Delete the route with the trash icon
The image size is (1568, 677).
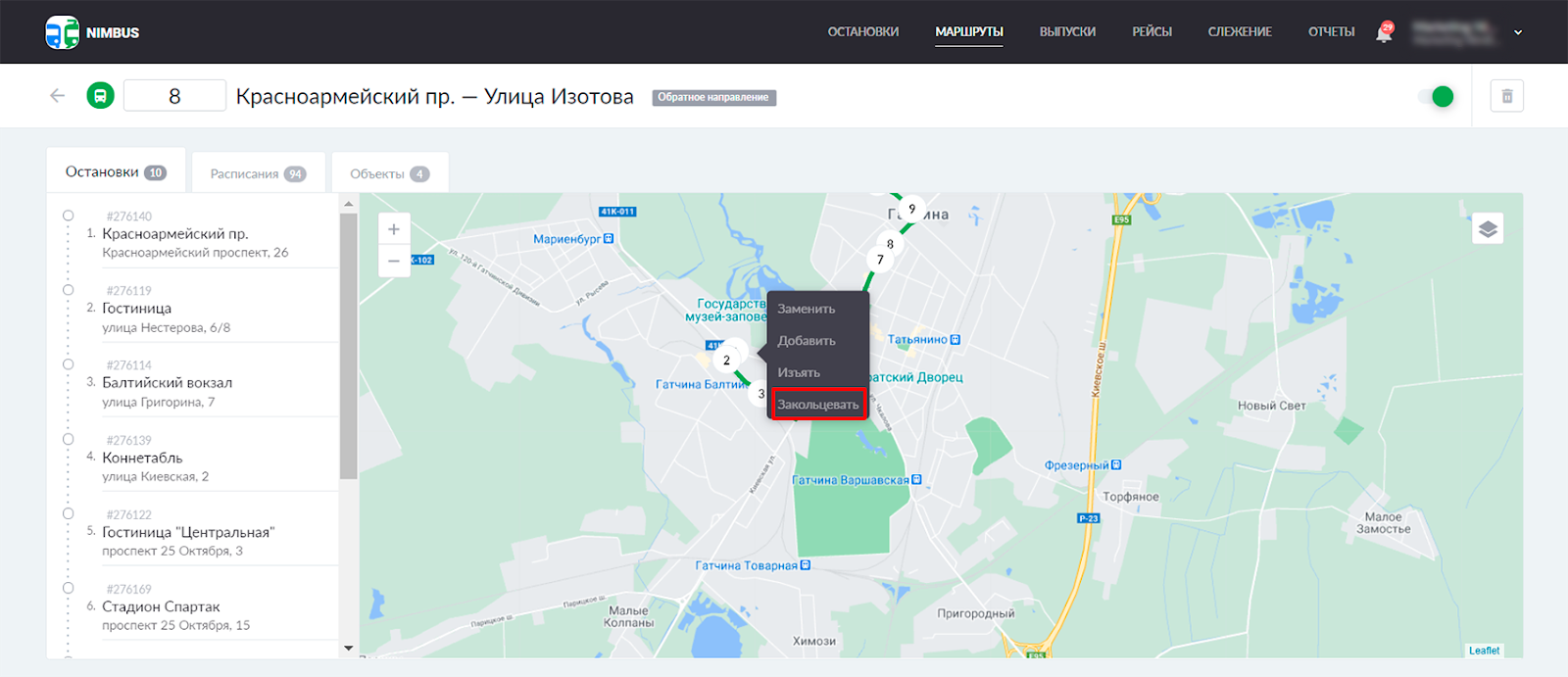[x=1506, y=96]
